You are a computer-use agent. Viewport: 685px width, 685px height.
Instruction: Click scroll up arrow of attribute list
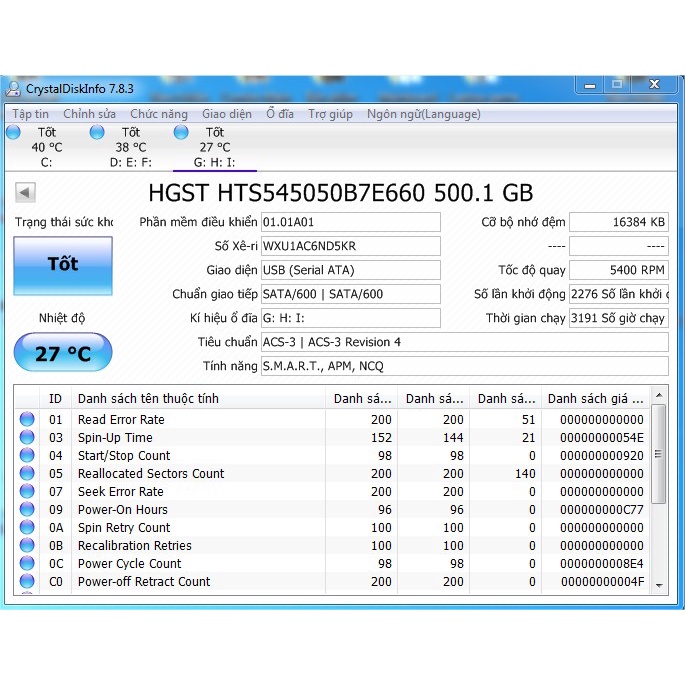coord(659,396)
